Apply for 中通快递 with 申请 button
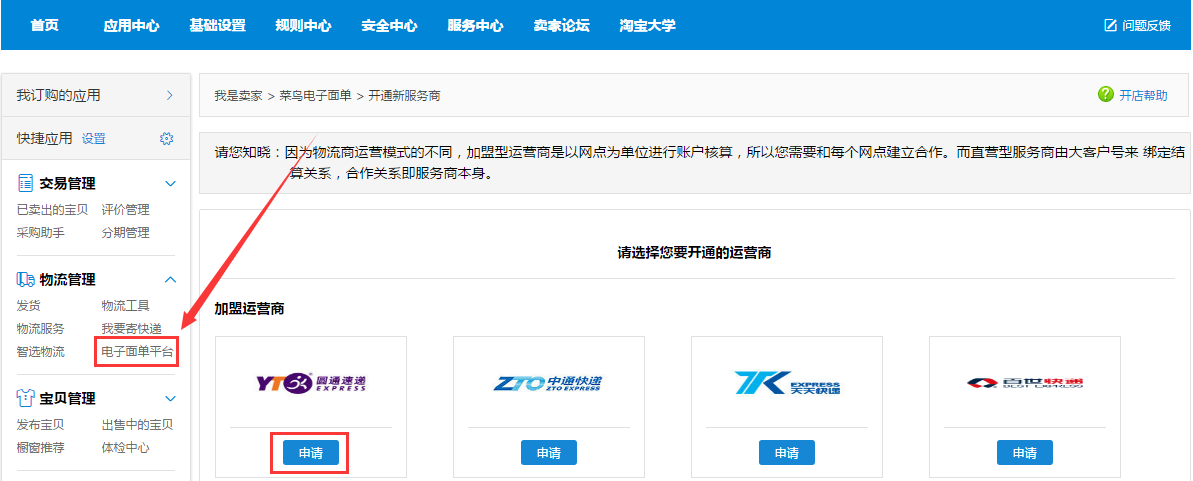This screenshot has height=481, width=1193. tap(549, 452)
